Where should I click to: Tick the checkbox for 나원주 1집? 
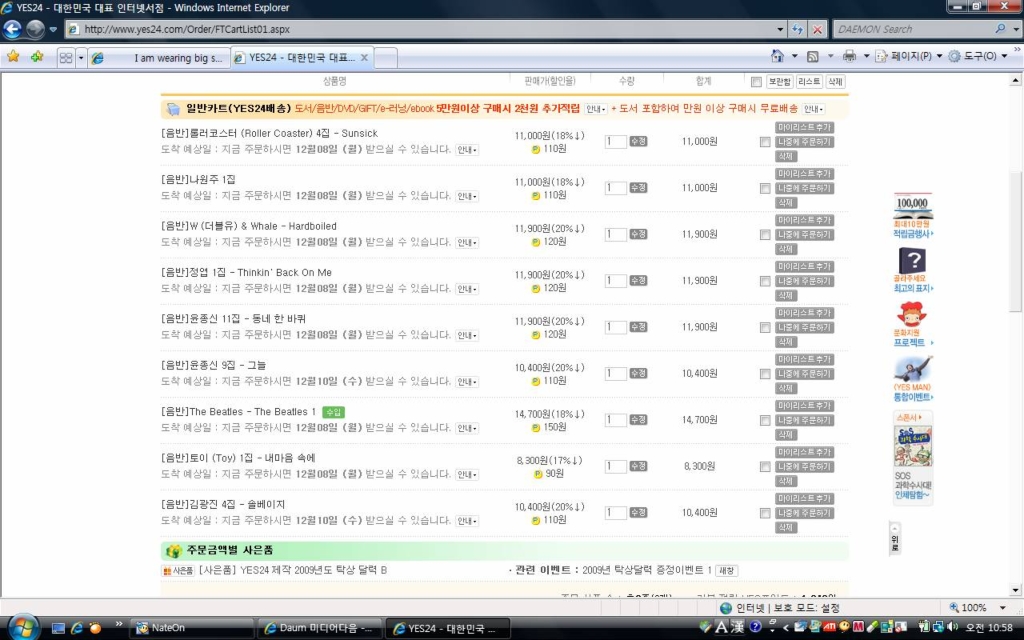(765, 188)
